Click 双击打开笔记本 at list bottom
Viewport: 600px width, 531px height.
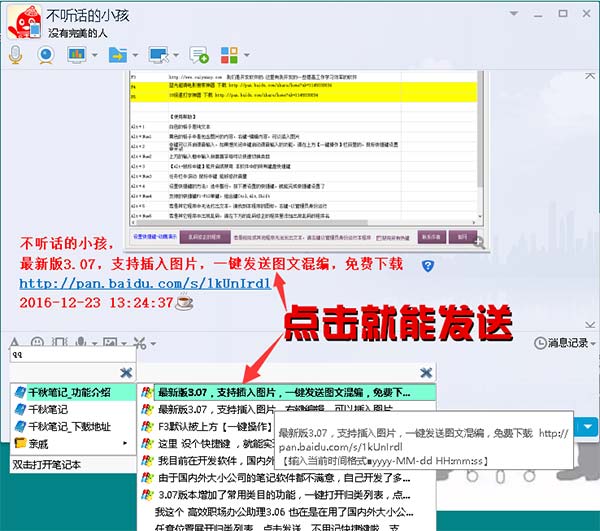pos(46,465)
